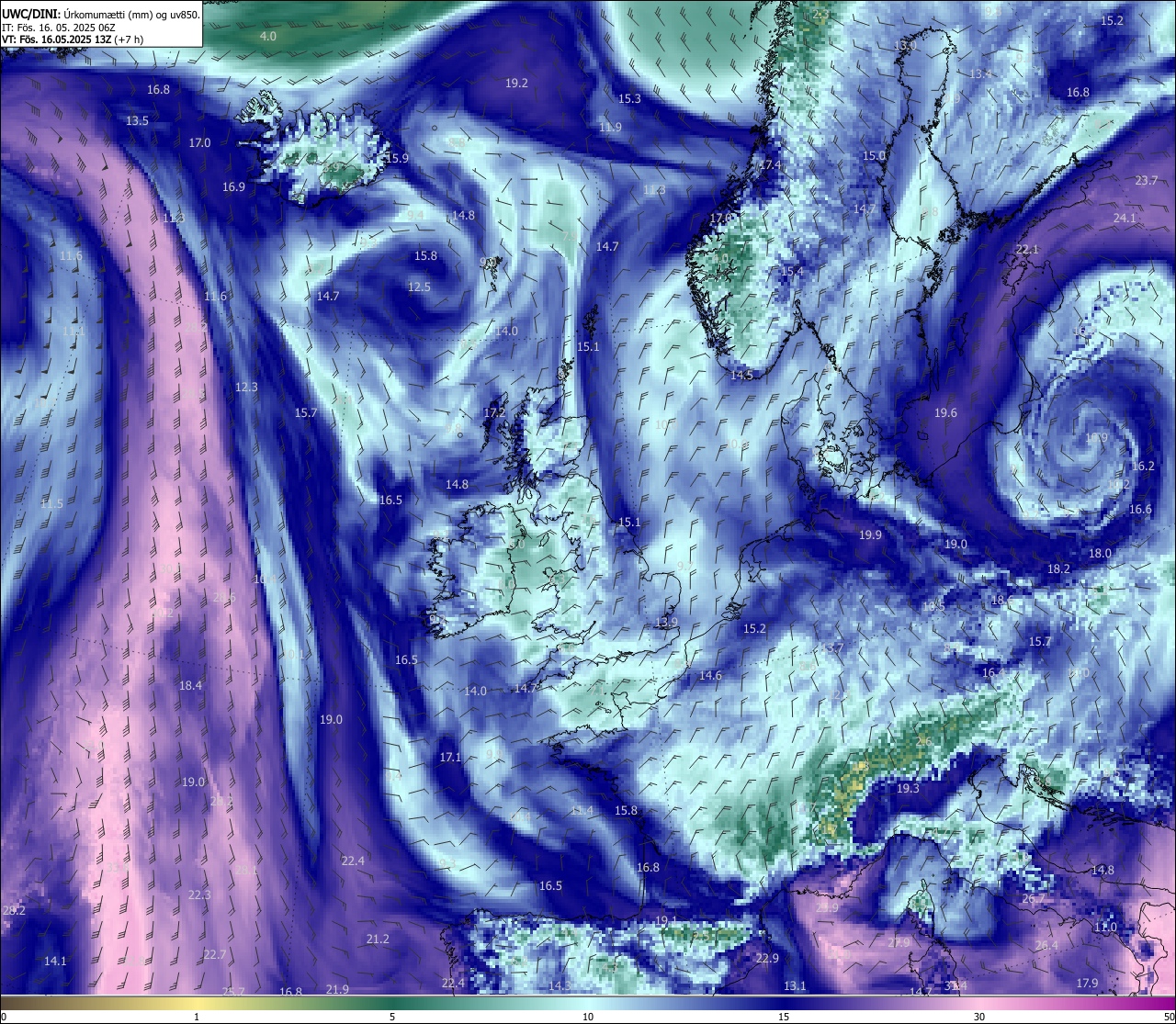
Task: Click the legend tick label 10
Action: [x=588, y=1016]
